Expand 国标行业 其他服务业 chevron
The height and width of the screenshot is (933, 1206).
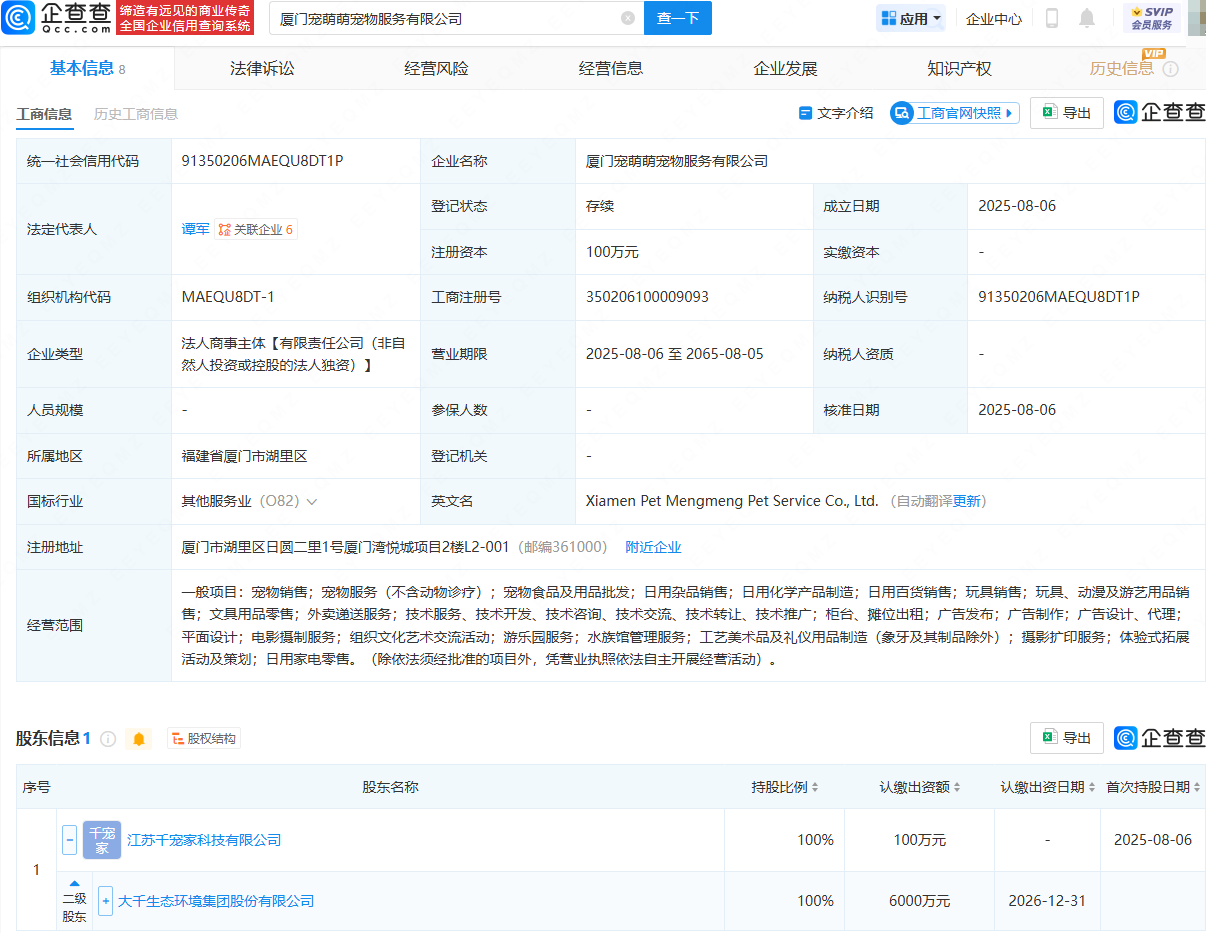[x=312, y=502]
